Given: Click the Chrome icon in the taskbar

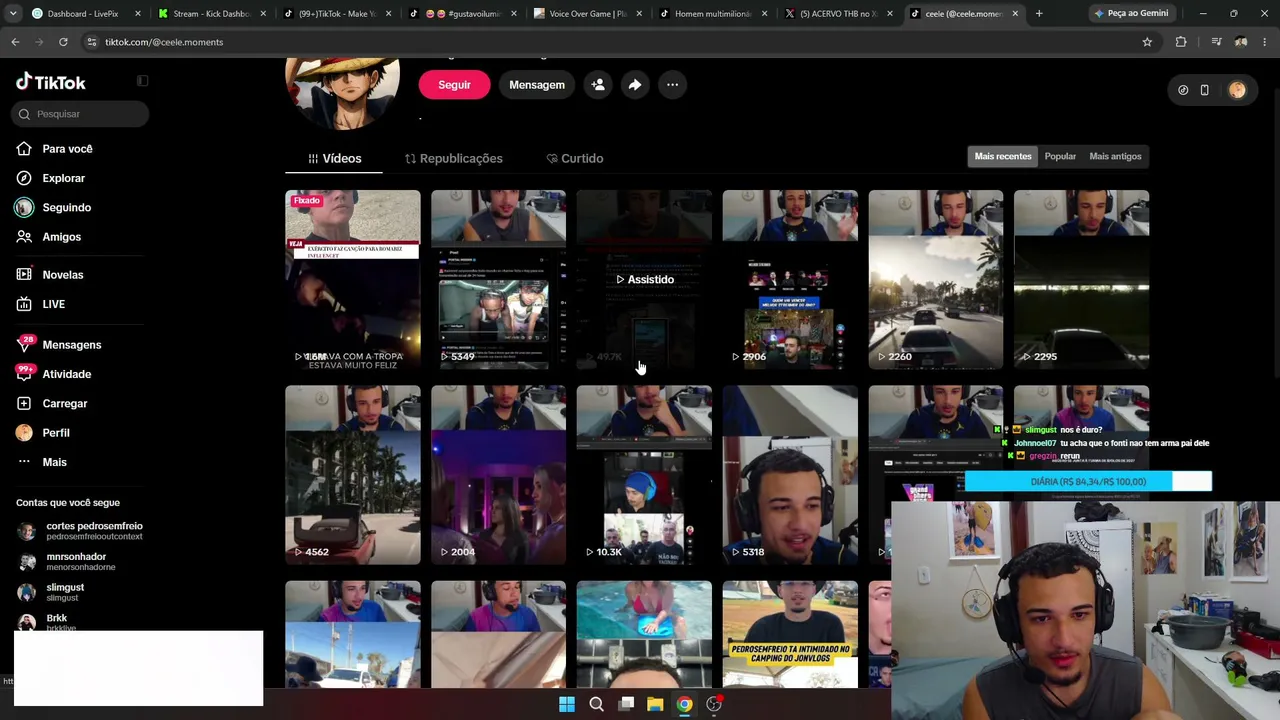Looking at the screenshot, I should tap(684, 704).
